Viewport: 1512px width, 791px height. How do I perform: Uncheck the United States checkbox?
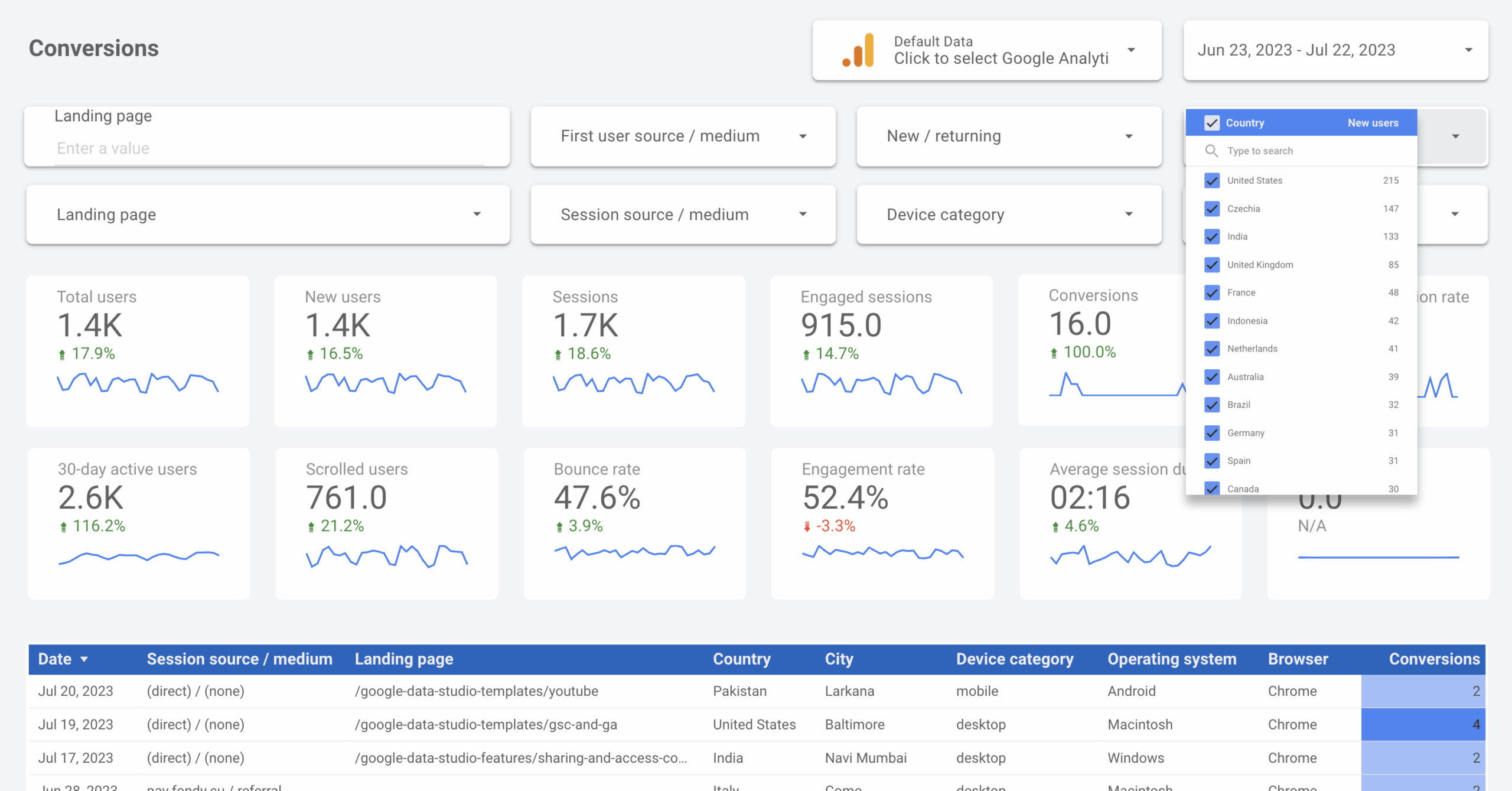point(1212,181)
